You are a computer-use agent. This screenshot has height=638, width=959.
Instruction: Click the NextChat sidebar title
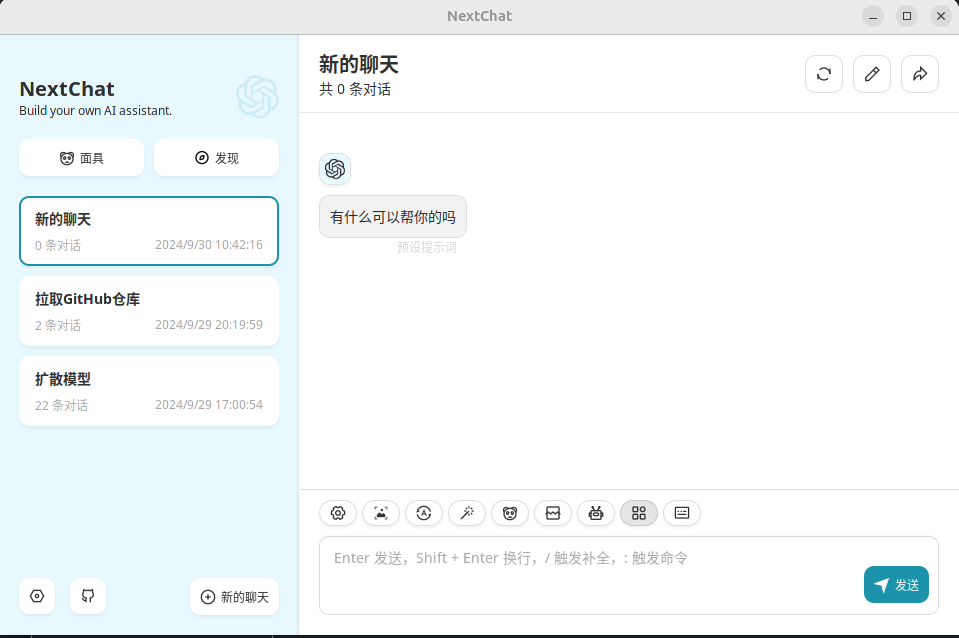click(x=67, y=89)
